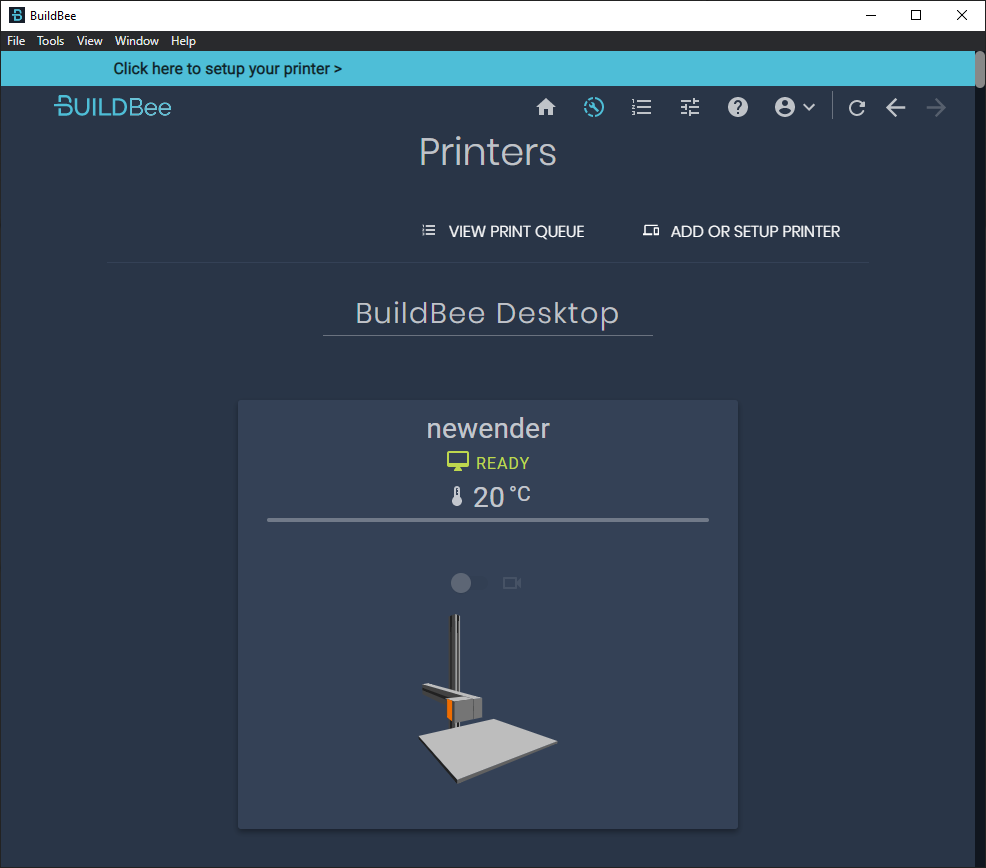The height and width of the screenshot is (868, 986).
Task: Open the Help menu
Action: 183,41
